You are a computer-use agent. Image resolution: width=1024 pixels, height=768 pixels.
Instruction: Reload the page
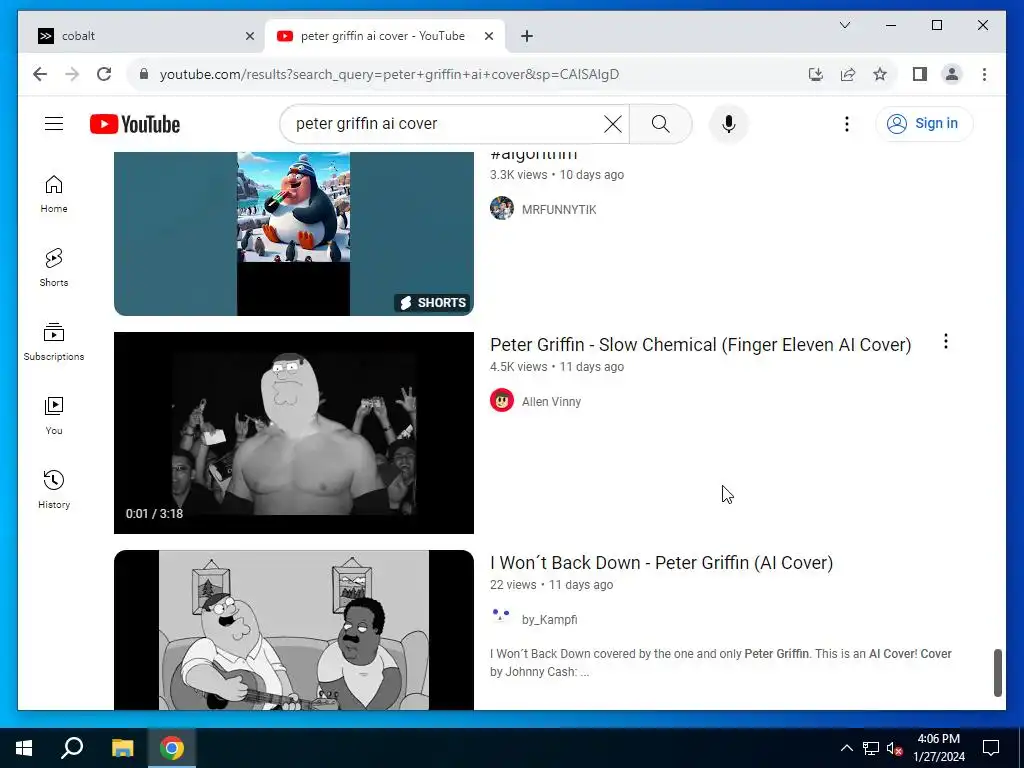104,74
